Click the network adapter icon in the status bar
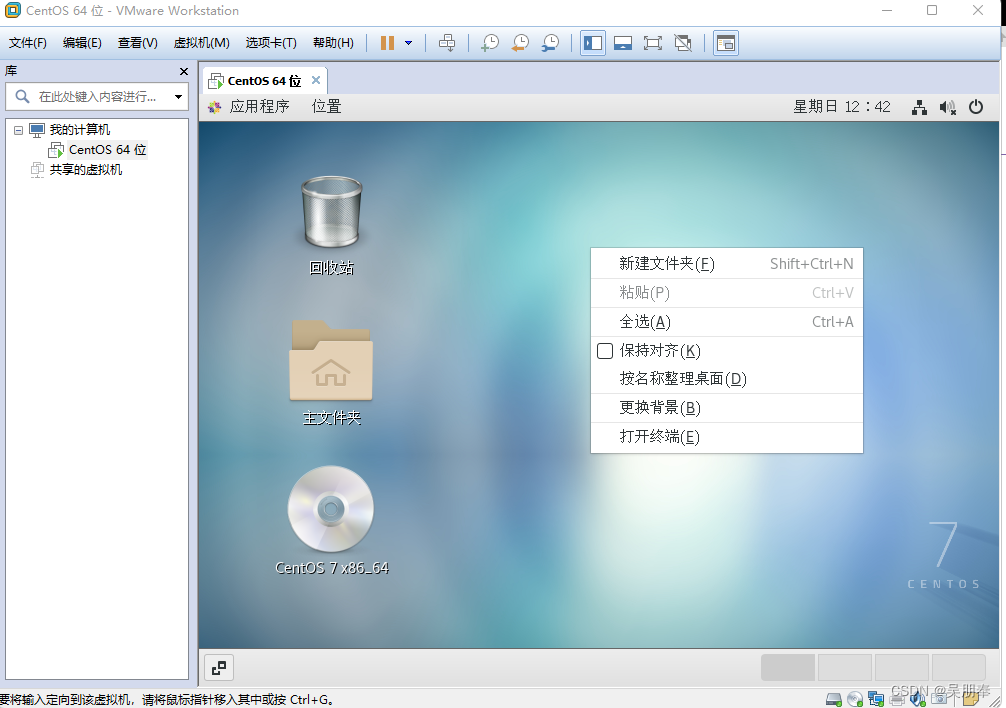This screenshot has height=708, width=1006. (x=876, y=698)
